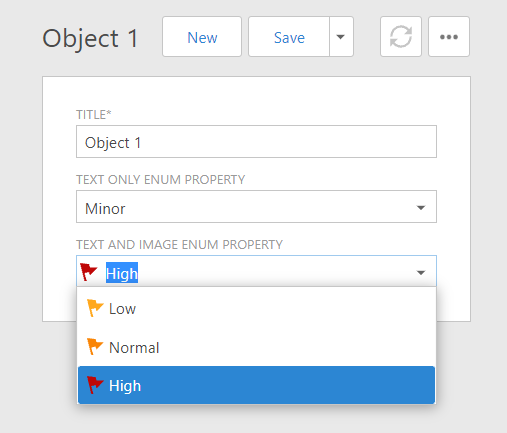Screen dimensions: 507x433
Task: Open the three-dots more options menu
Action: click(449, 37)
